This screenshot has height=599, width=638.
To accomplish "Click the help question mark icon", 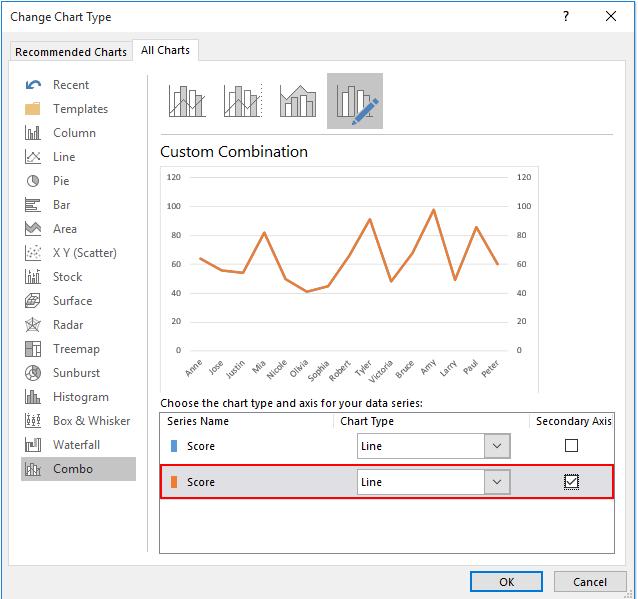I will [566, 16].
